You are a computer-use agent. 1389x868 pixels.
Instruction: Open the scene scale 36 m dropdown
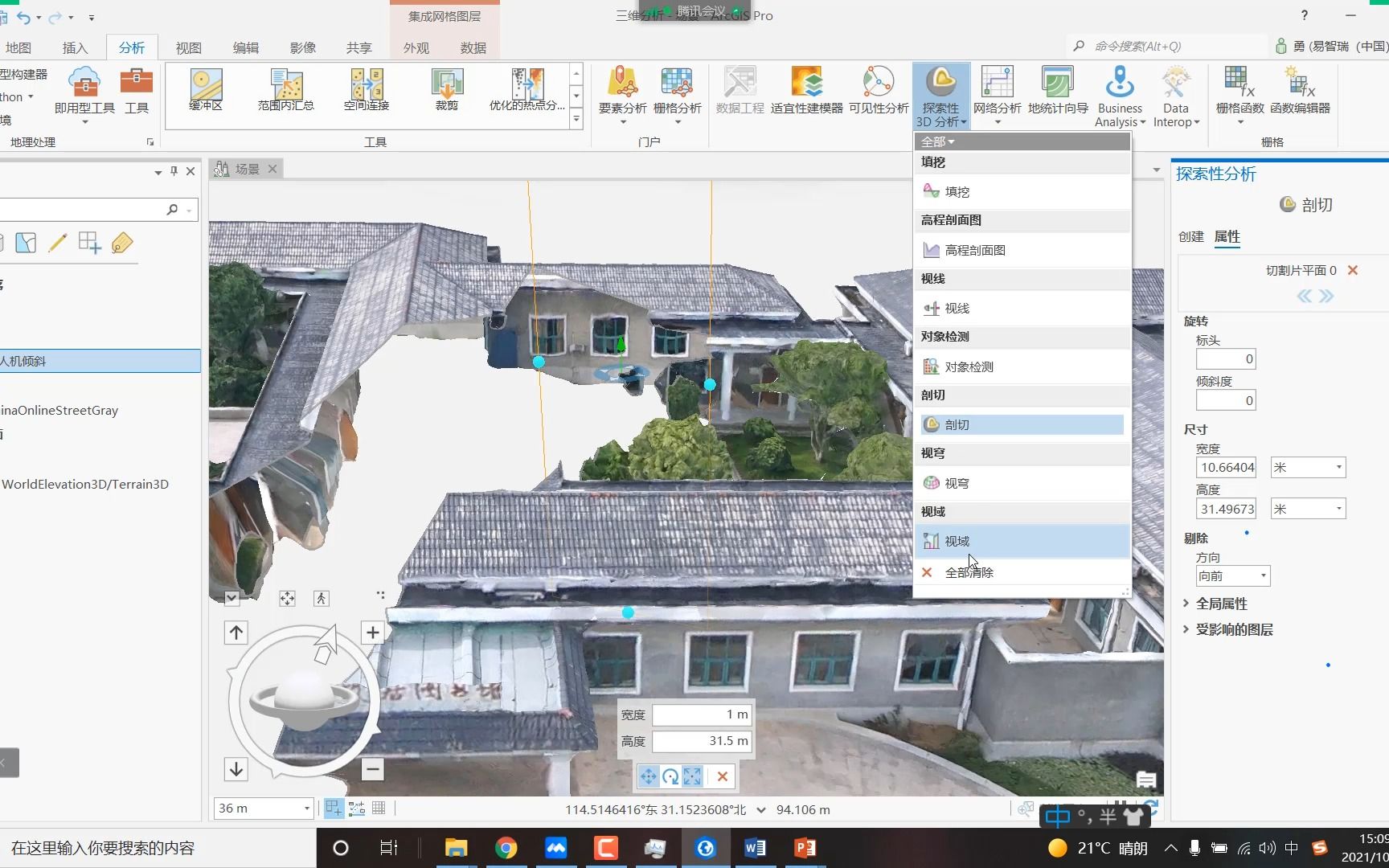pos(306,809)
